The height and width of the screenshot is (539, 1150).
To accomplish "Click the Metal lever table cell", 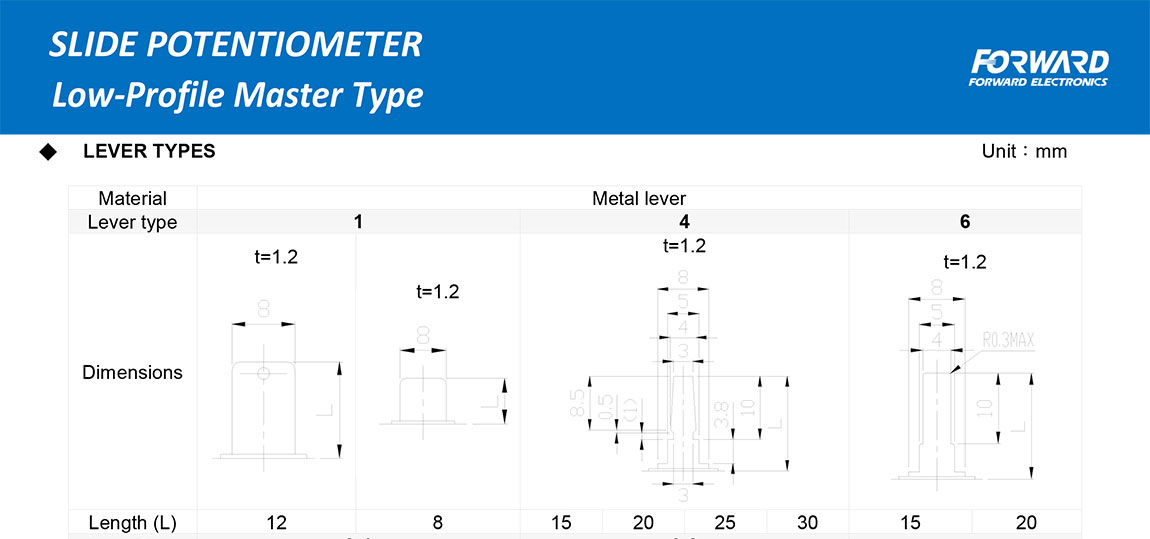I will click(x=639, y=198).
